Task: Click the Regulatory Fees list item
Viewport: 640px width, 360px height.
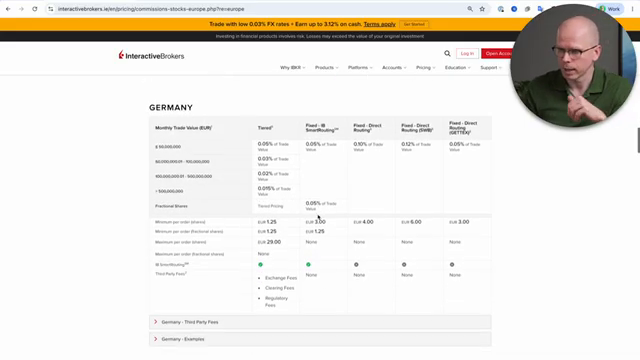Action: pyautogui.click(x=276, y=302)
